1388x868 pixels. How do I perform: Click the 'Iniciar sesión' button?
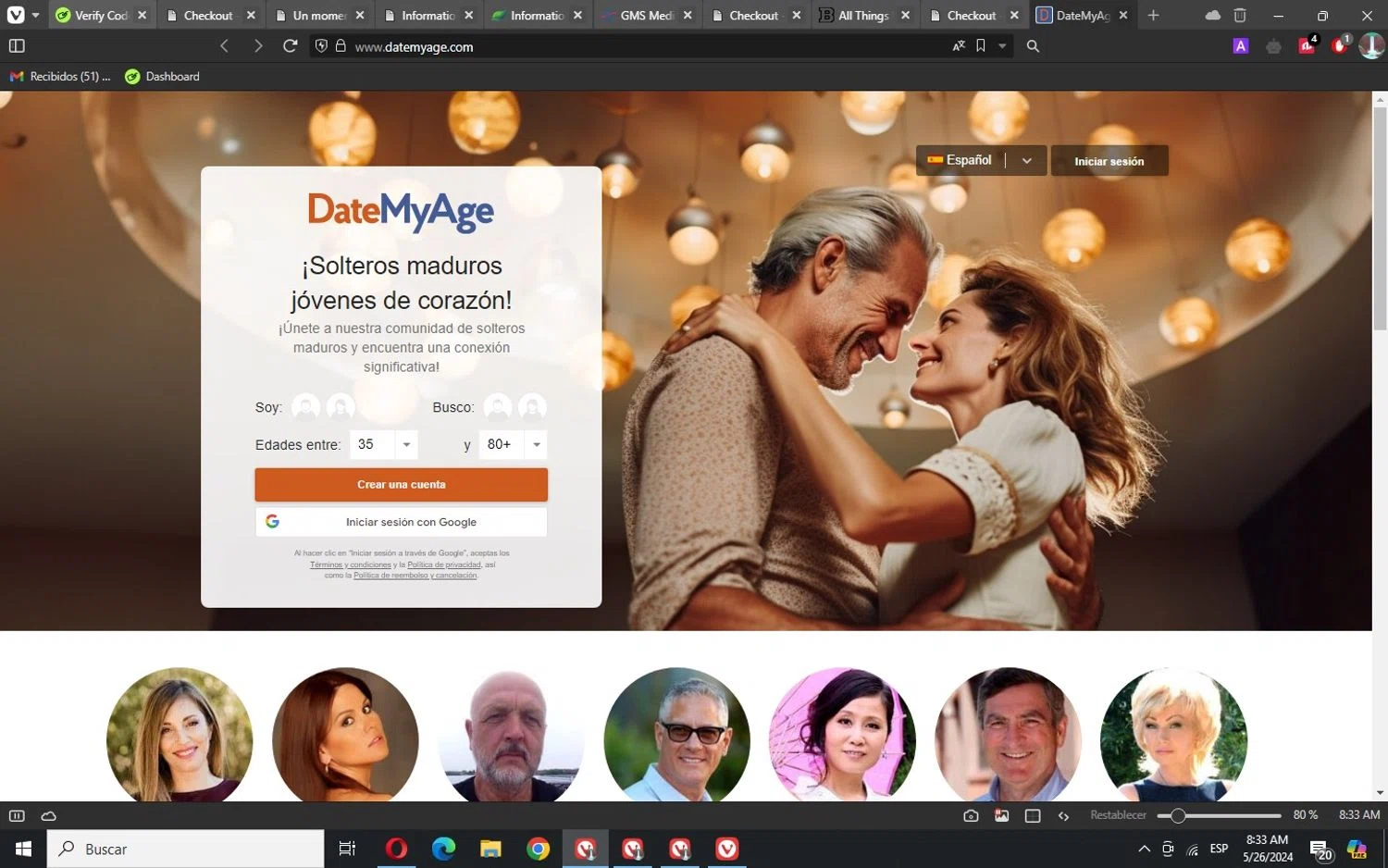click(1109, 160)
